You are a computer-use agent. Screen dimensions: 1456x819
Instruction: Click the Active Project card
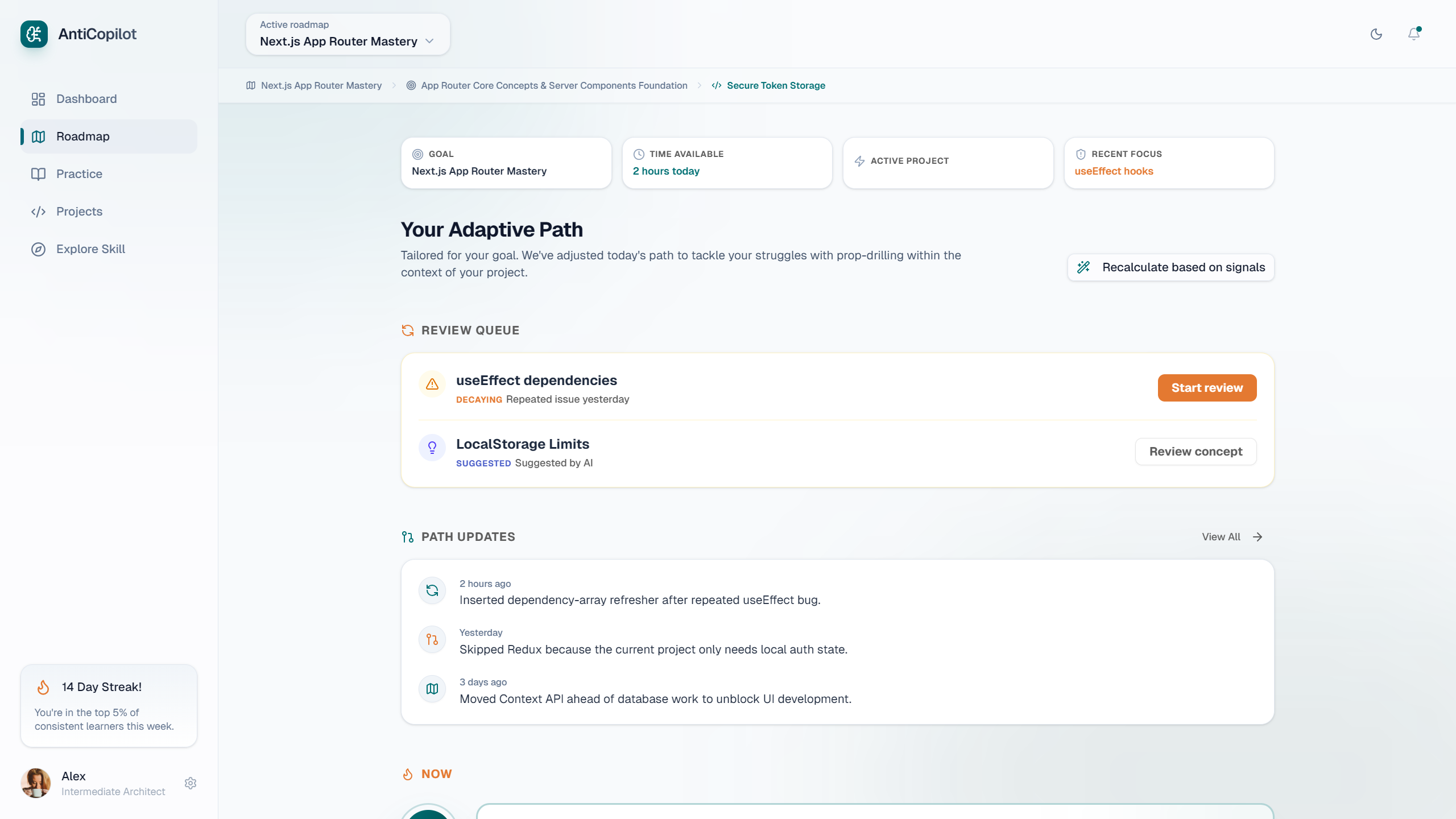click(948, 163)
